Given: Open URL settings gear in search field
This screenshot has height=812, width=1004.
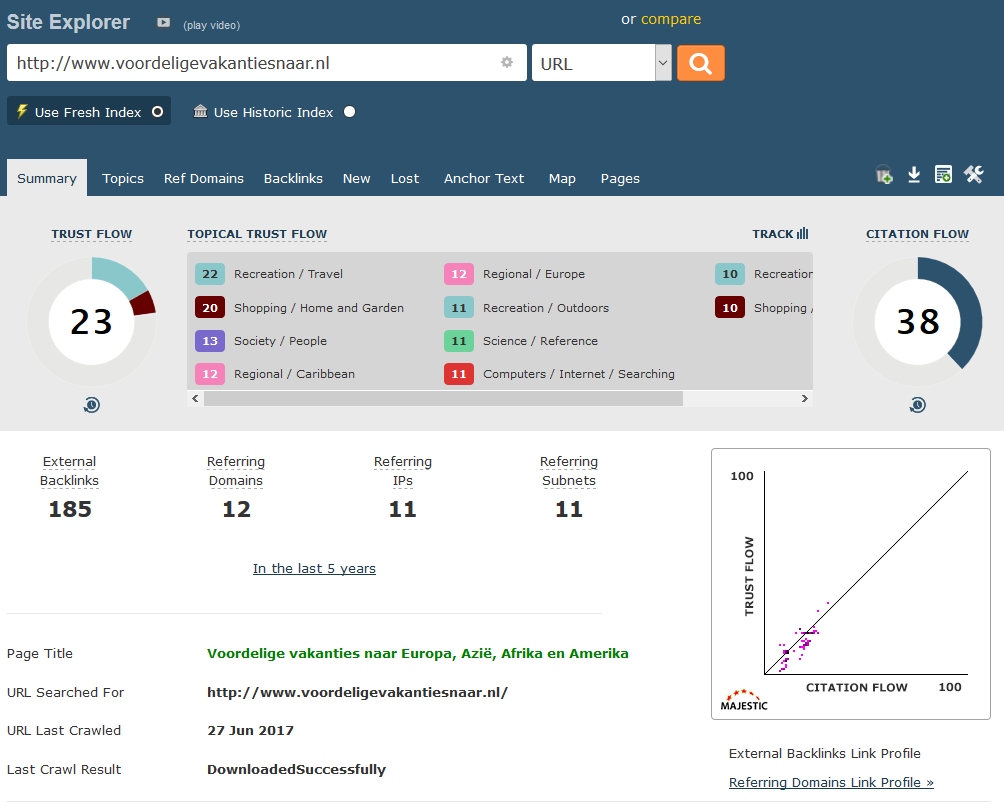Looking at the screenshot, I should point(506,62).
